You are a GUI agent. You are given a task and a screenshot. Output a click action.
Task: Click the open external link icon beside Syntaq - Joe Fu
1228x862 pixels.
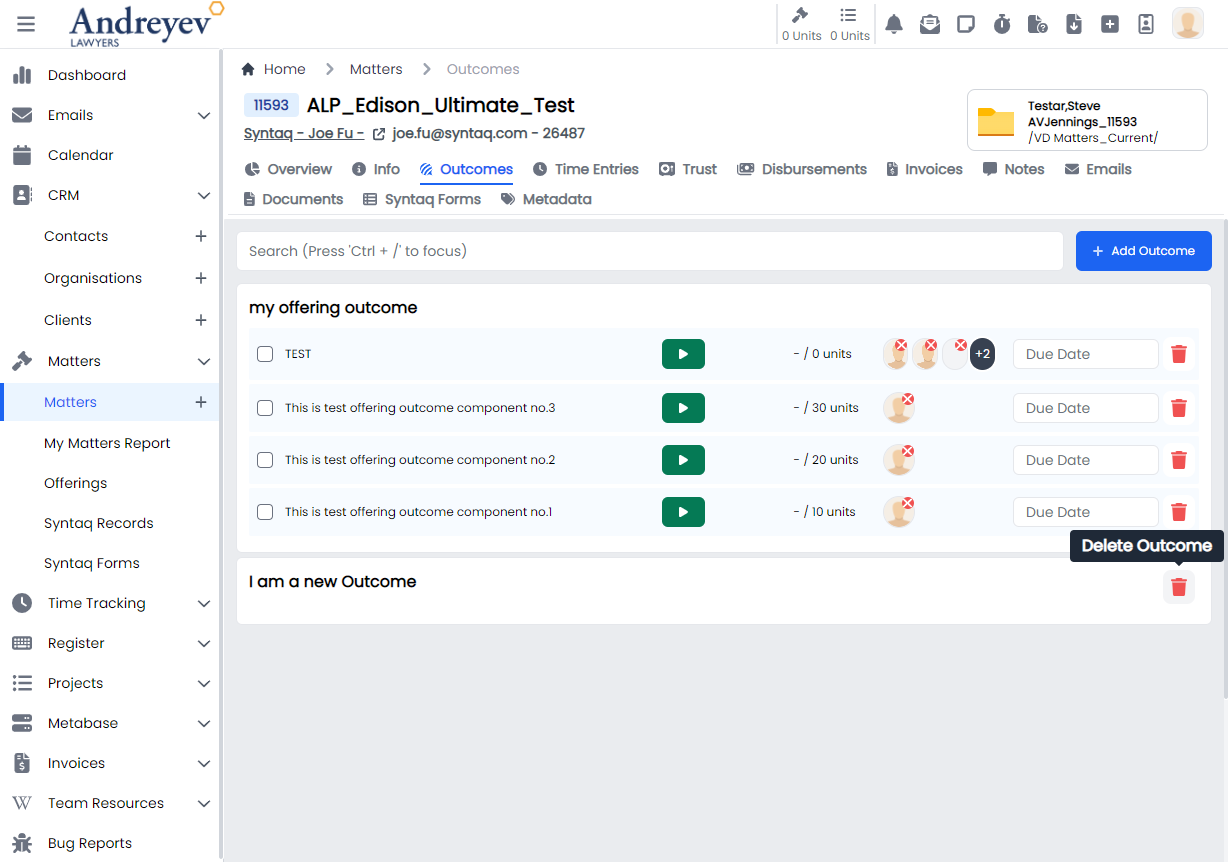click(379, 134)
